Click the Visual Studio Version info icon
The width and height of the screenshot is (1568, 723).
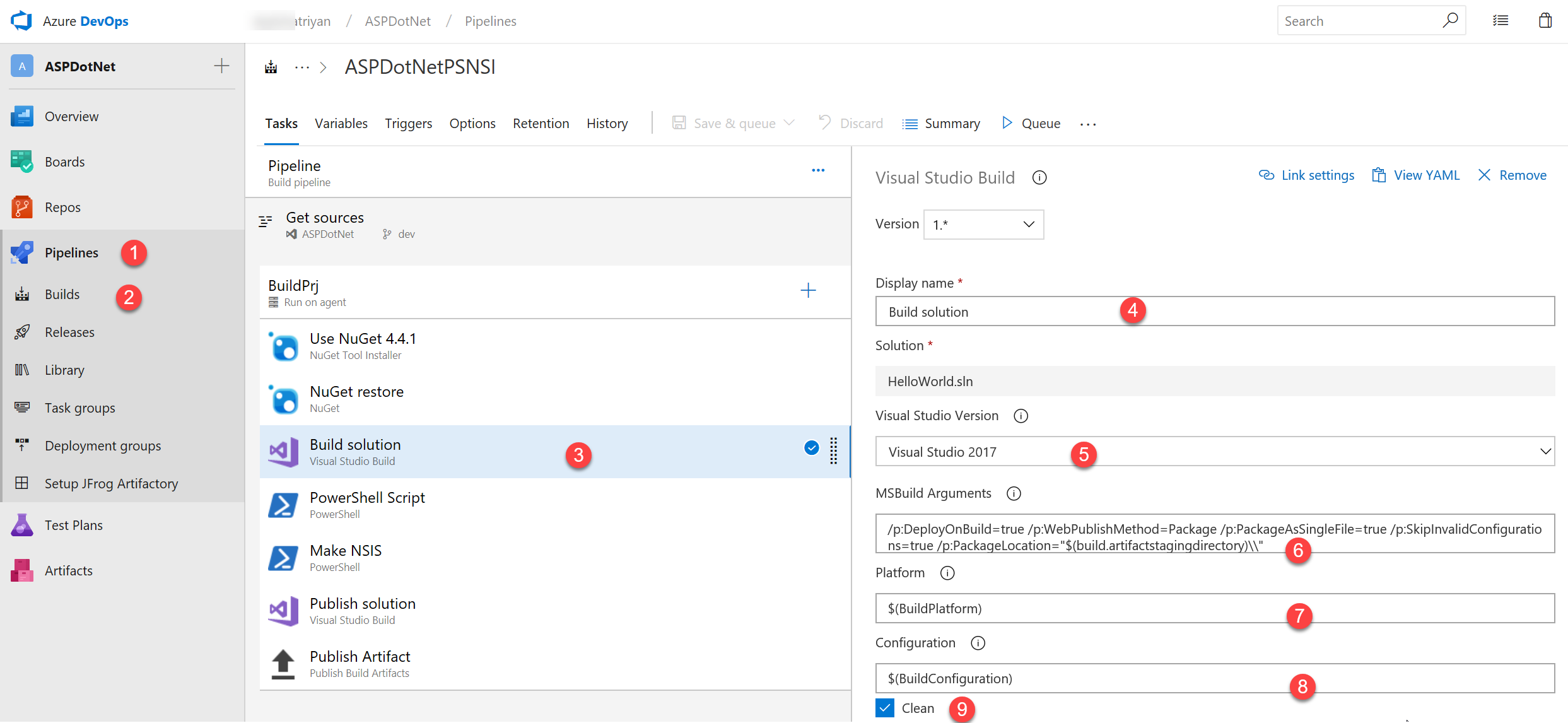(x=1021, y=416)
